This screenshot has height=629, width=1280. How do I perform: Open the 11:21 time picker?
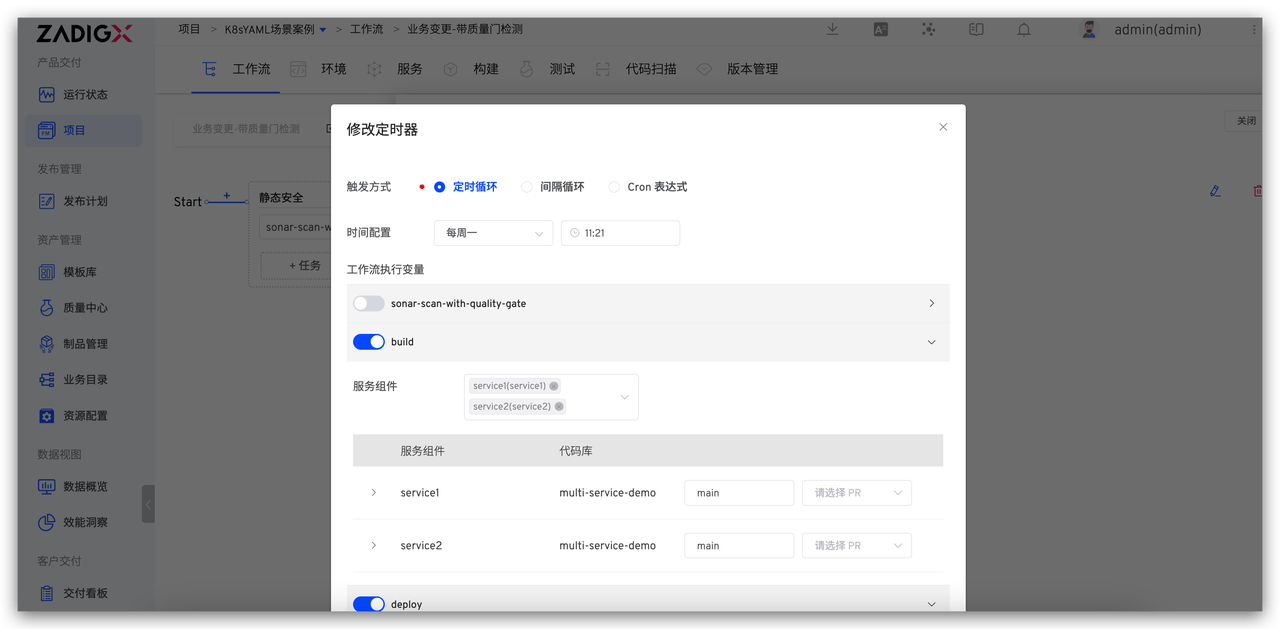[x=620, y=232]
